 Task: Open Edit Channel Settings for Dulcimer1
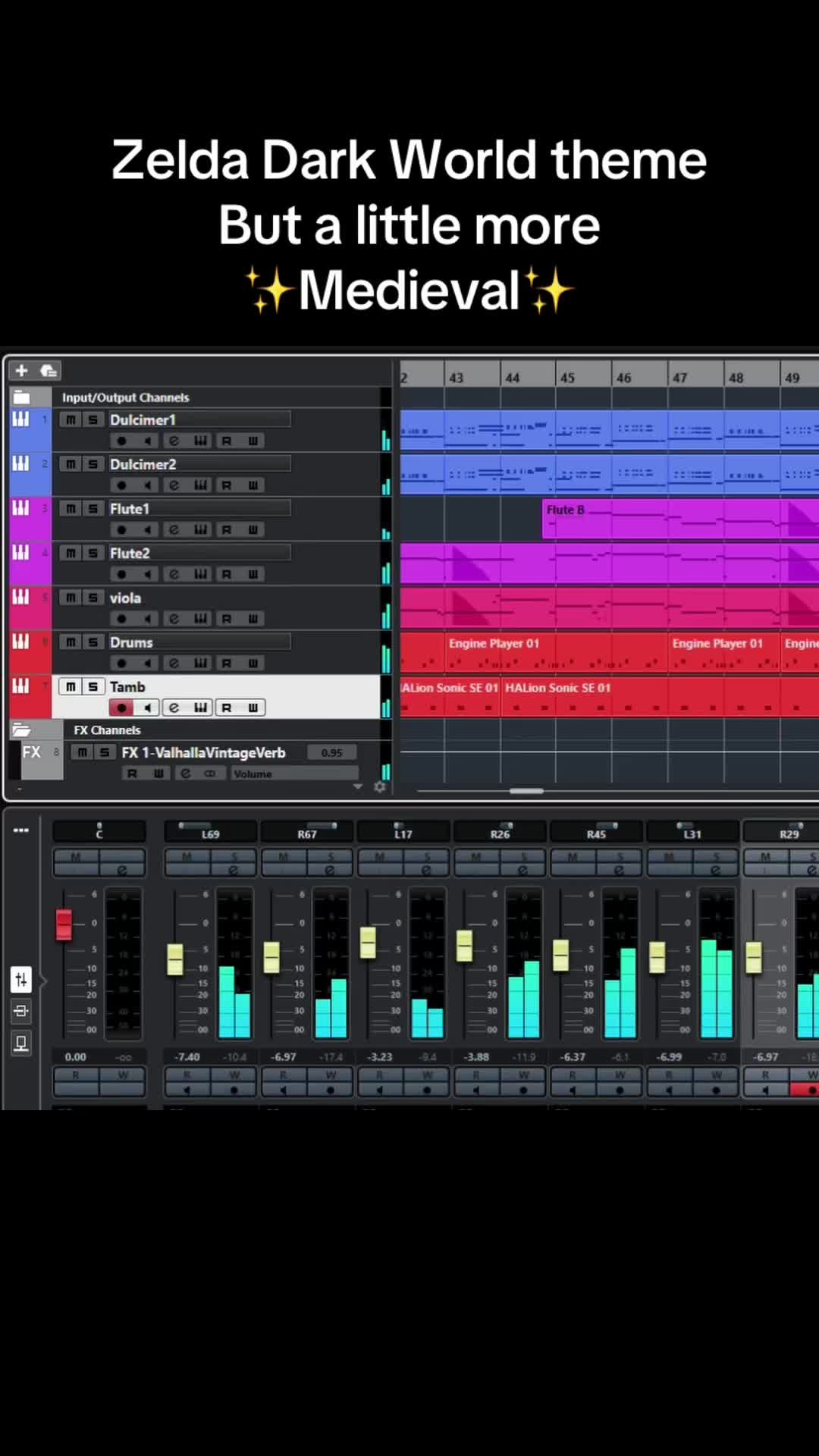coord(174,441)
